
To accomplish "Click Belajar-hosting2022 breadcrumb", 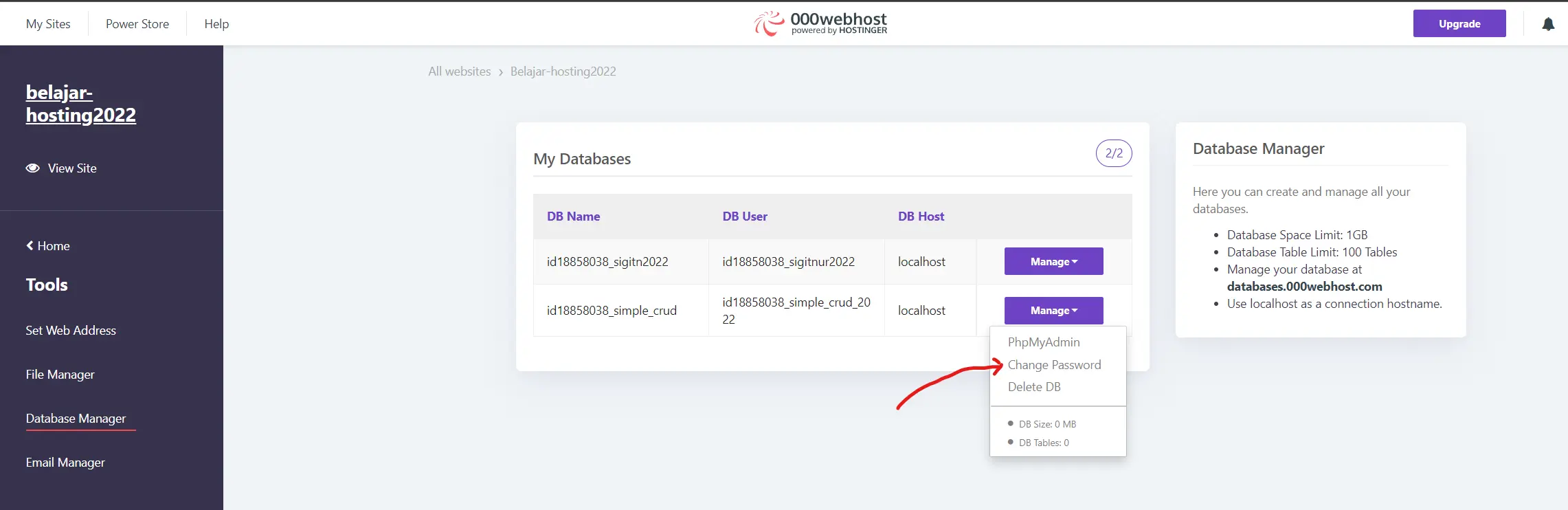I will 563,71.
